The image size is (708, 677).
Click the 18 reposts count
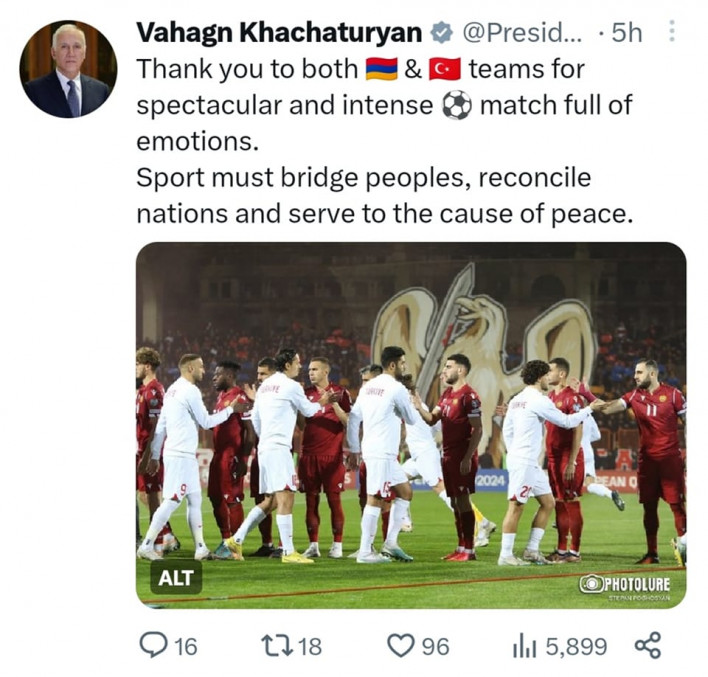pos(310,647)
